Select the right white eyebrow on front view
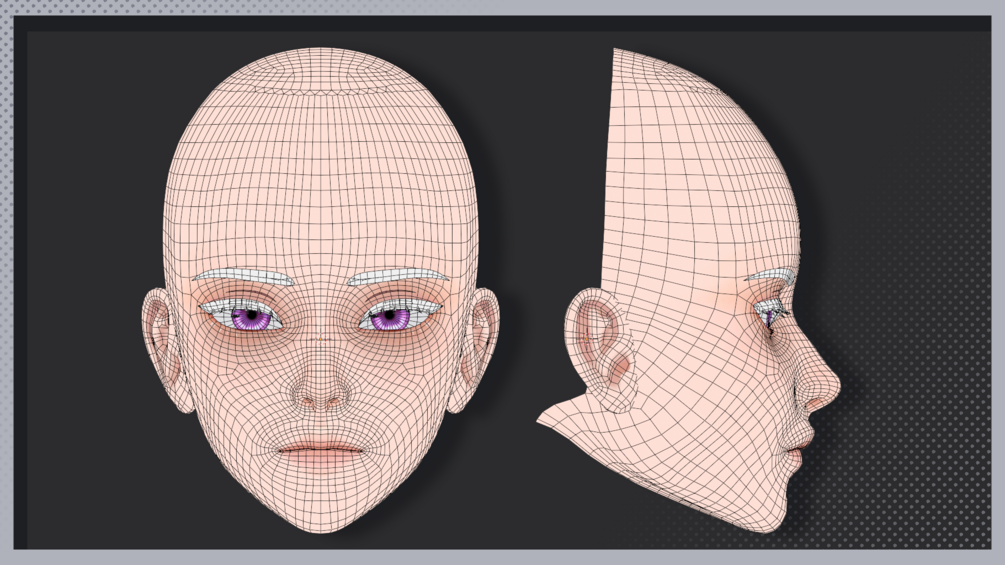The height and width of the screenshot is (565, 1005). pos(397,277)
